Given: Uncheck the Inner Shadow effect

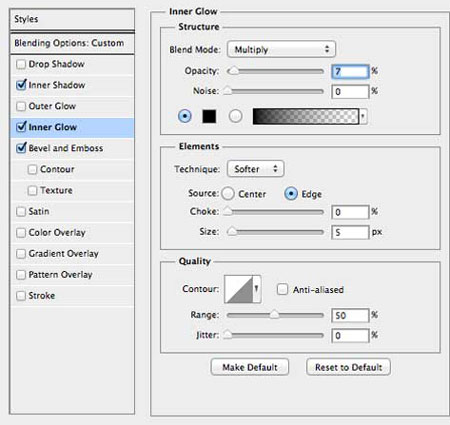Looking at the screenshot, I should tap(21, 85).
